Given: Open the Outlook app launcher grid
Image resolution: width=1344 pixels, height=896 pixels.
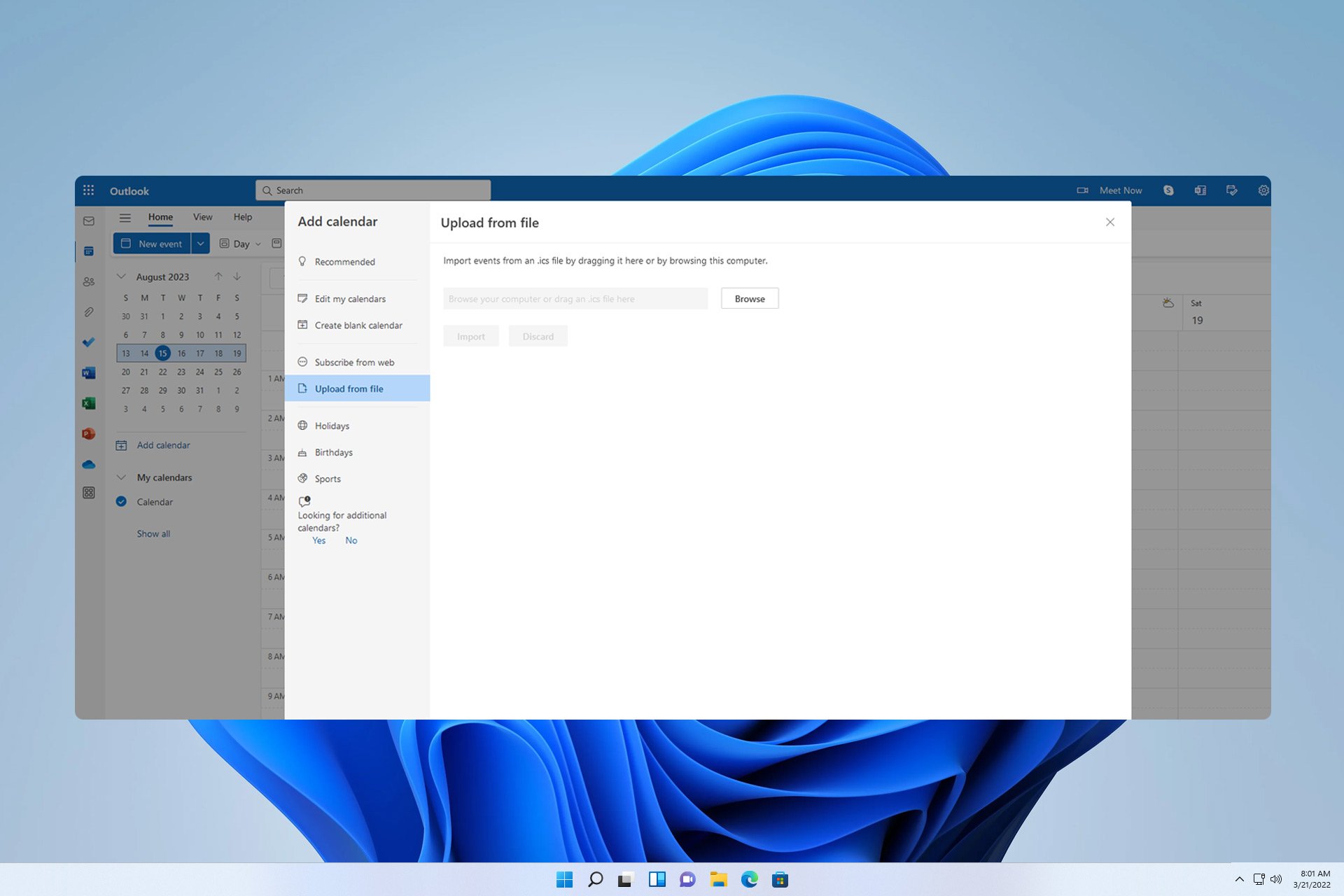Looking at the screenshot, I should tap(88, 190).
